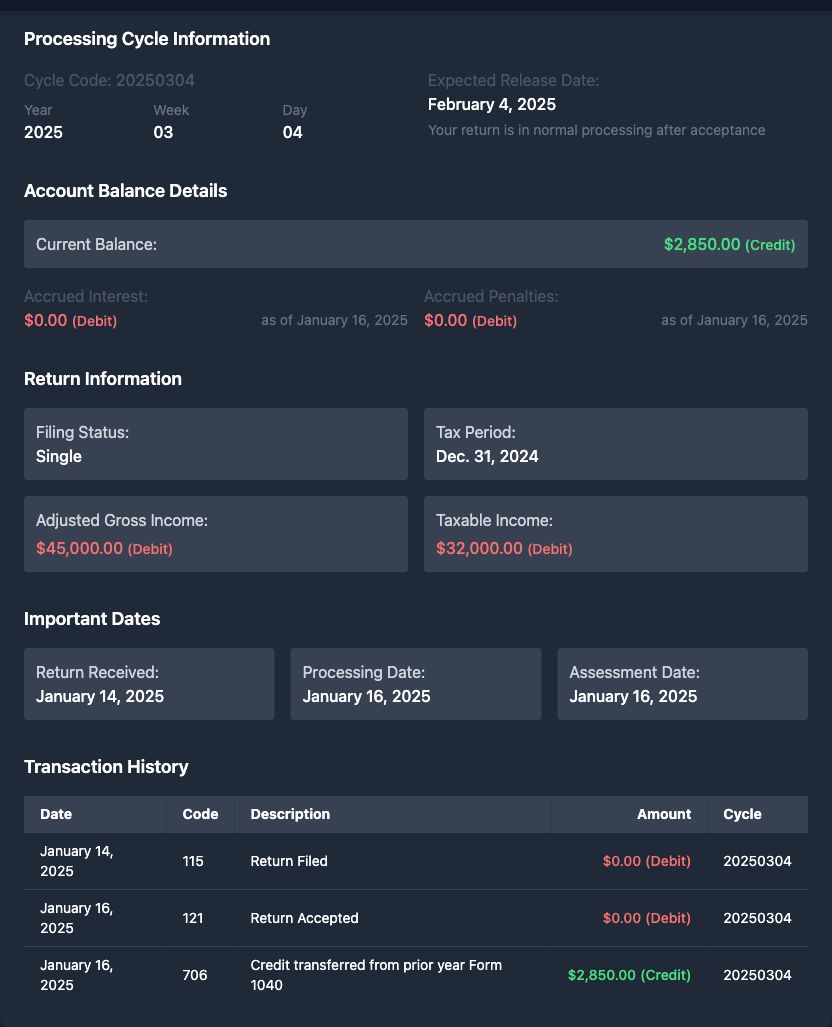Click the prior year credit transfer description
Image resolution: width=832 pixels, height=1027 pixels.
376,975
